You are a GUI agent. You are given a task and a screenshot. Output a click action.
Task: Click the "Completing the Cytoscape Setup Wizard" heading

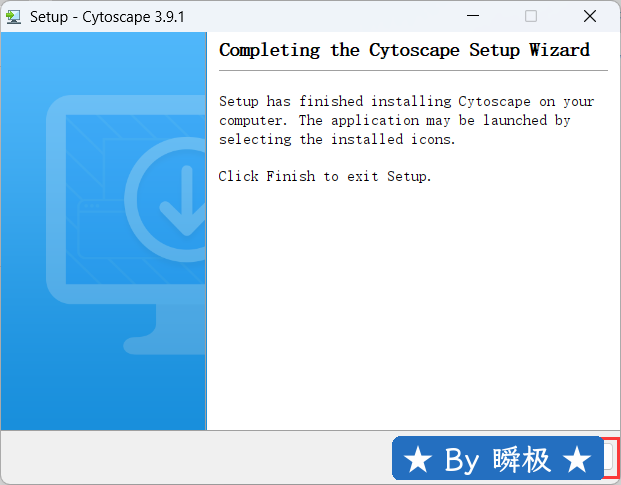click(x=404, y=50)
